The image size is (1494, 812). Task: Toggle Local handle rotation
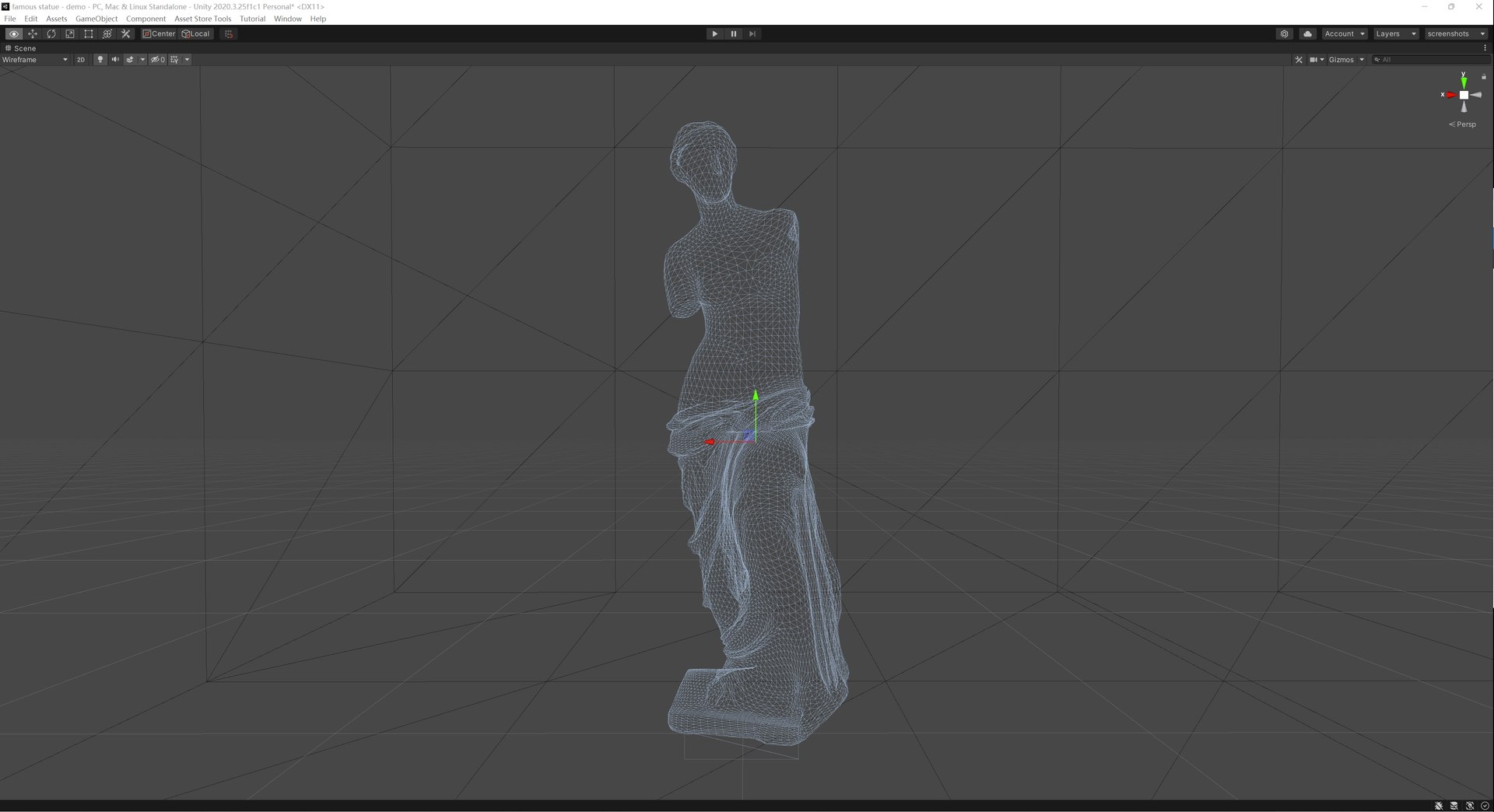point(196,34)
